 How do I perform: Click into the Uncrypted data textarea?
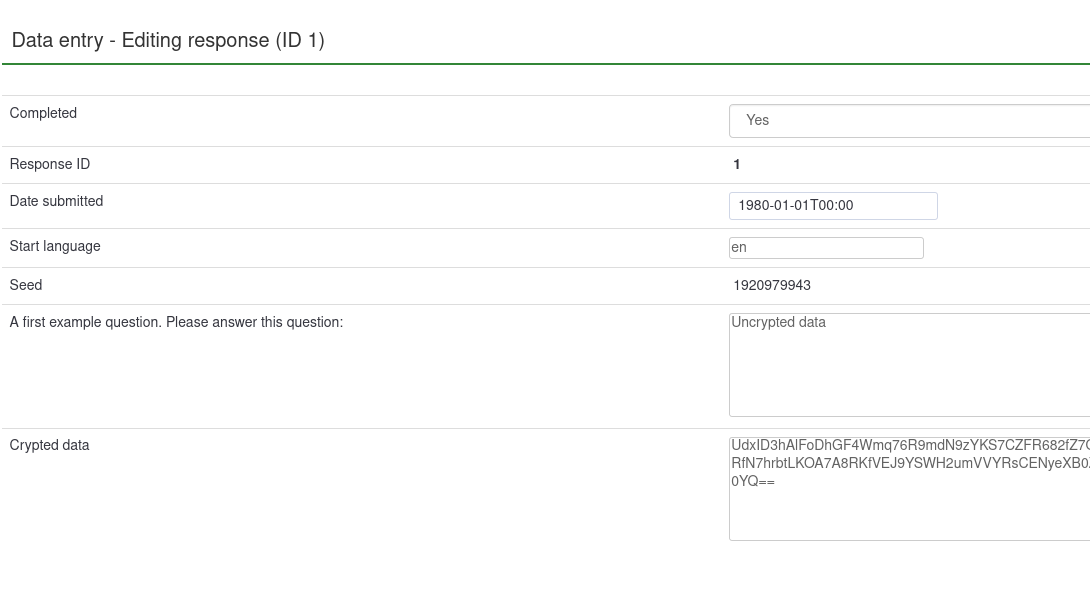[x=908, y=366]
